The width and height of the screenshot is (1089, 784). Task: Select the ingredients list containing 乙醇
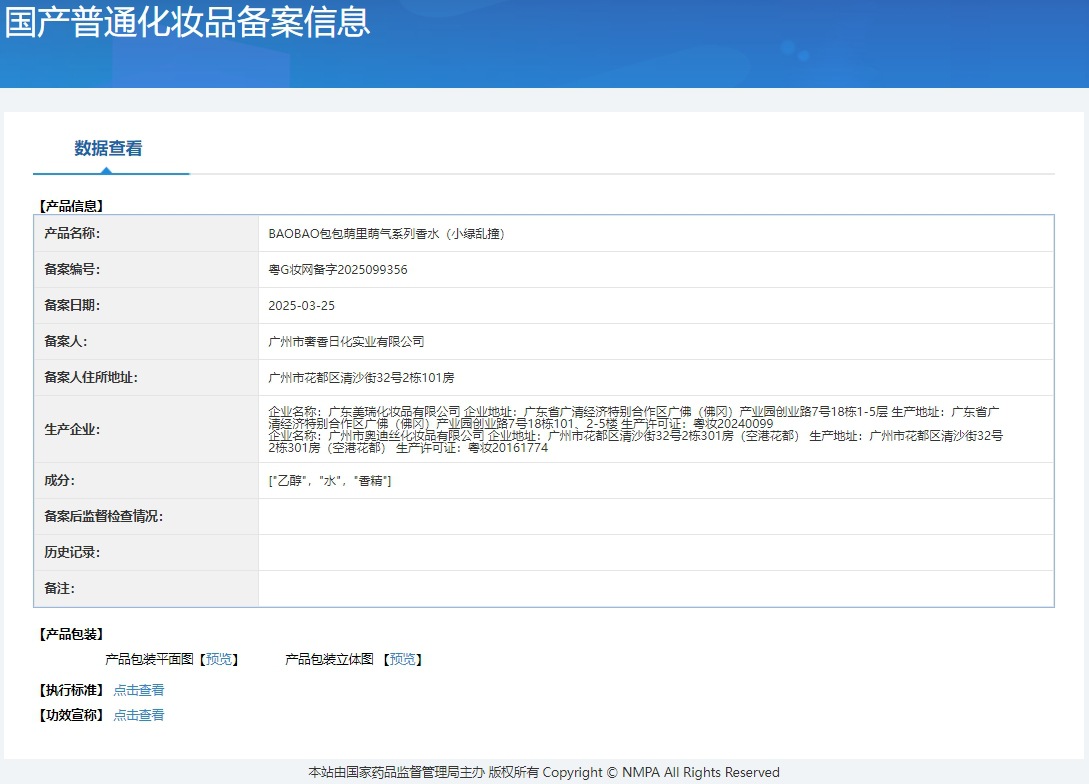(x=330, y=481)
